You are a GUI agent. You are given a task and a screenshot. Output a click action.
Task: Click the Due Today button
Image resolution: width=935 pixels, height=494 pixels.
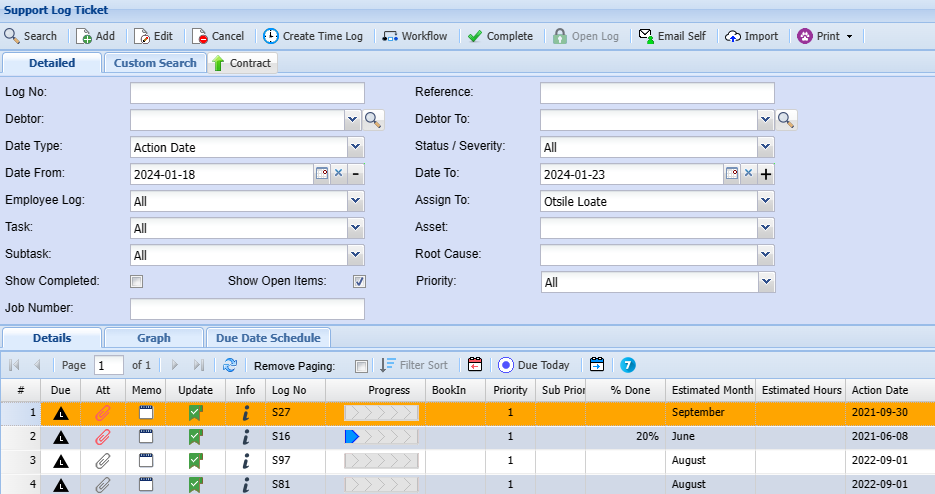[x=534, y=365]
